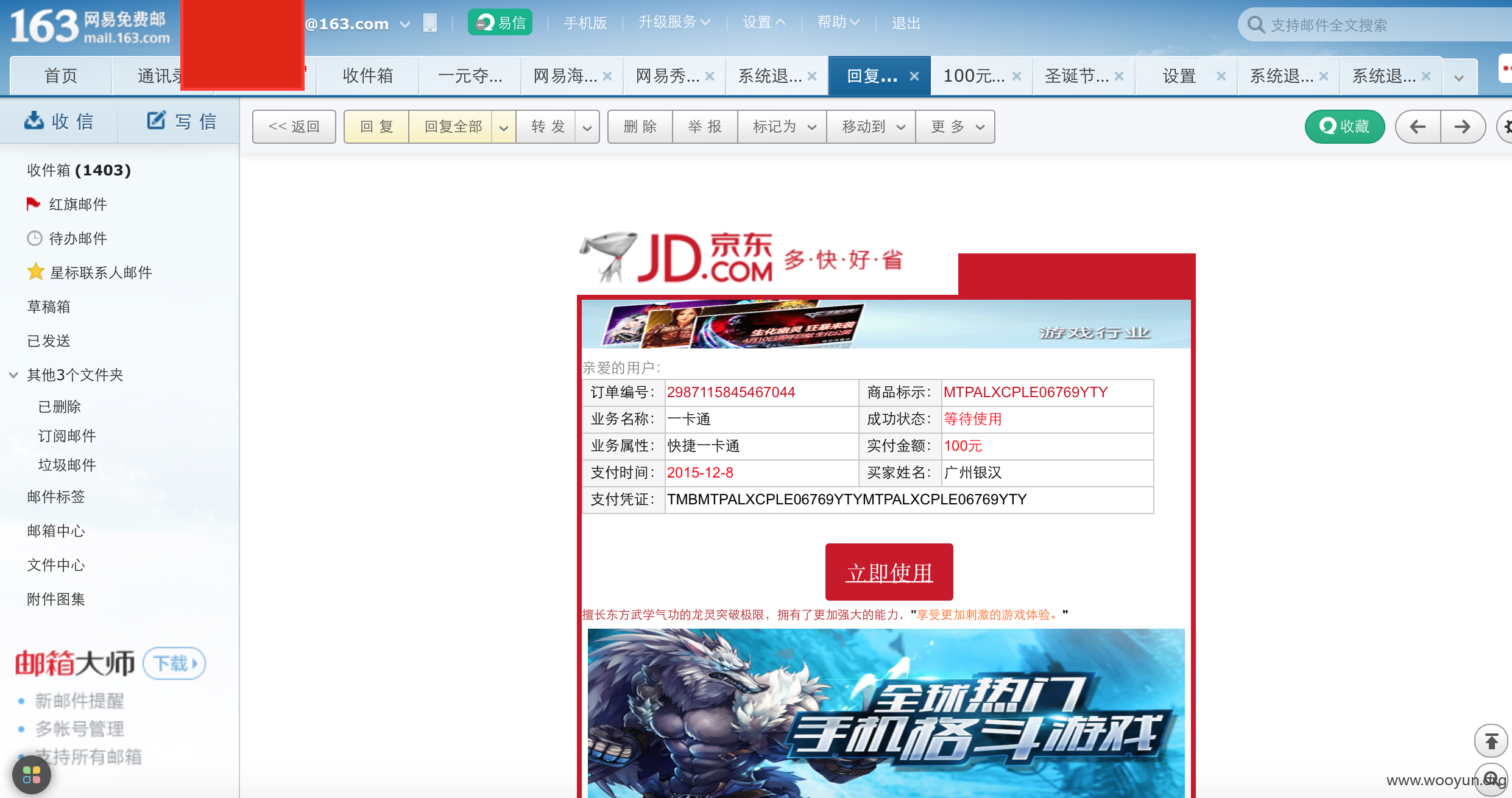Screen dimensions: 1512x798
Task: Close the 100元... tab
Action: [1017, 76]
